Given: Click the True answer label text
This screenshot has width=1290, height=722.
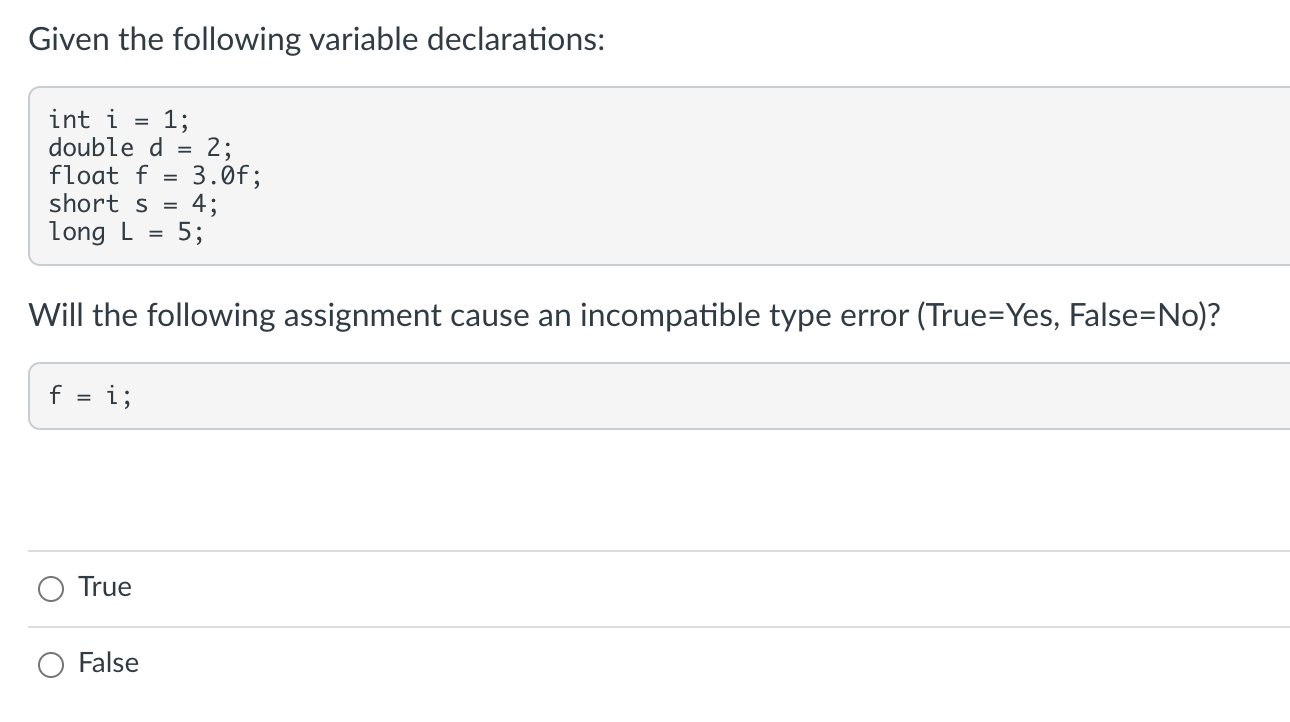Looking at the screenshot, I should [105, 587].
